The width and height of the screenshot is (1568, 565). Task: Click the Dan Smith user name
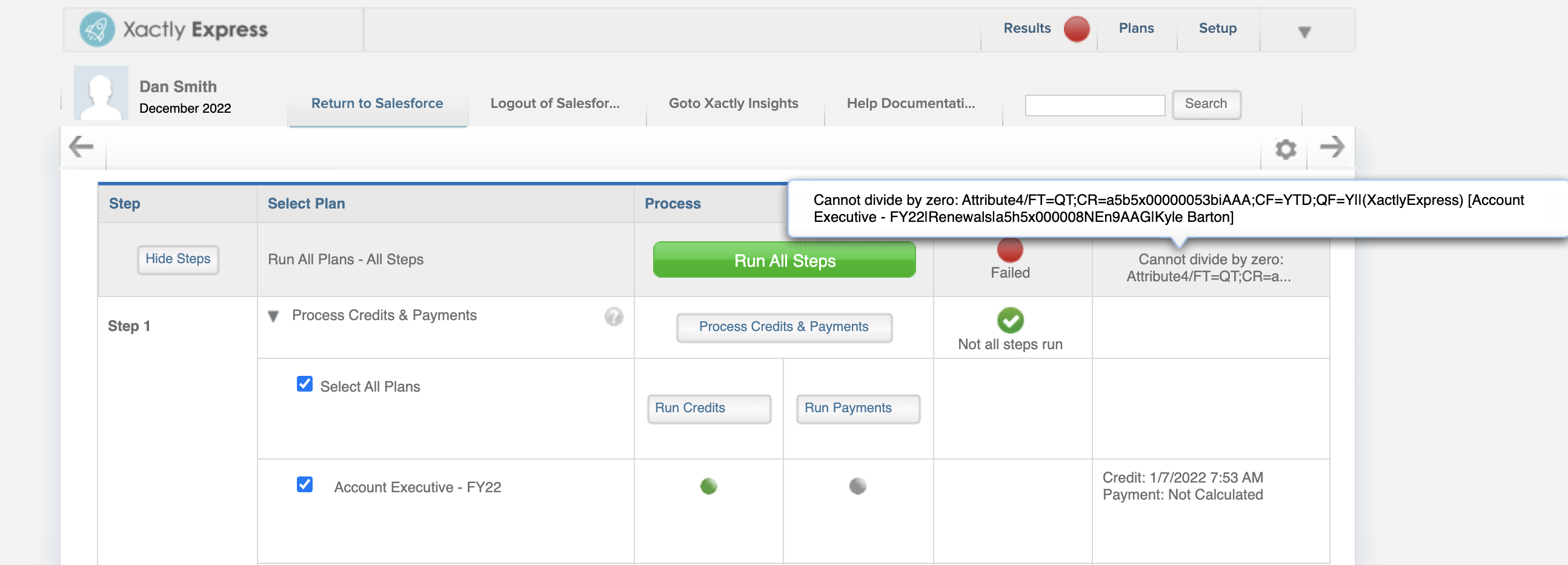[x=178, y=87]
